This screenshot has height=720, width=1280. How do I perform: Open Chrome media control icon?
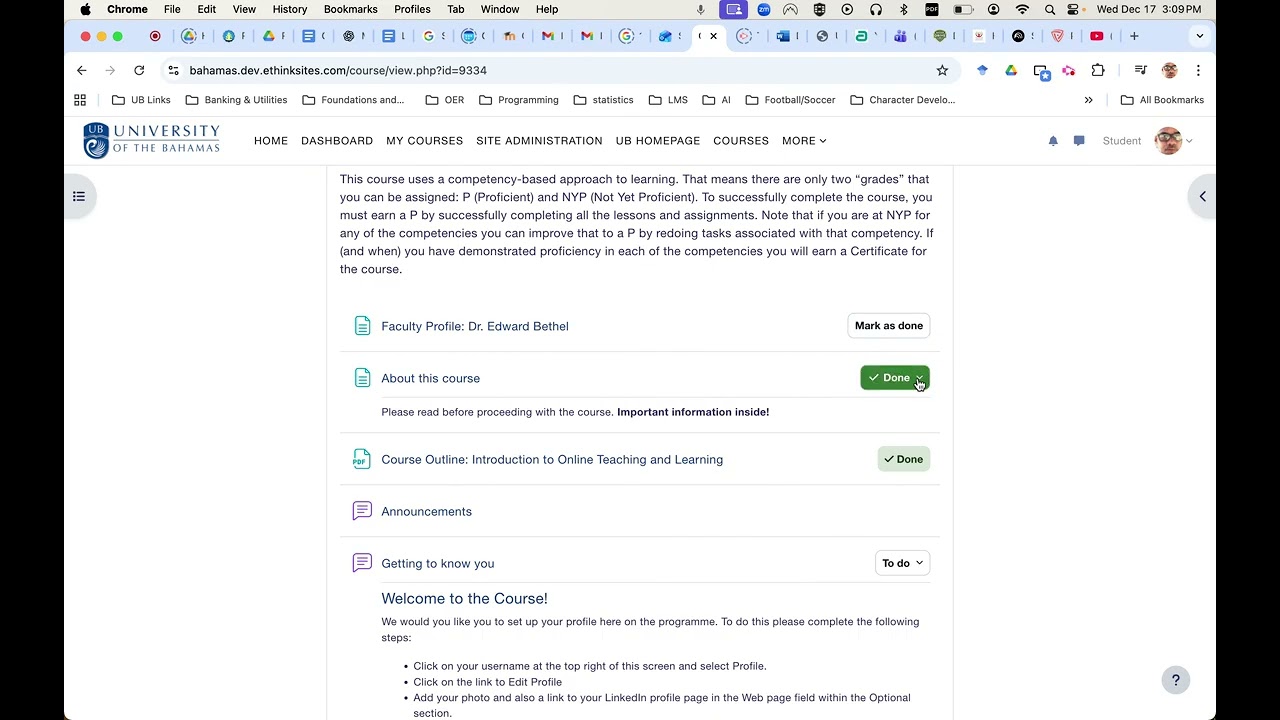[x=1141, y=70]
